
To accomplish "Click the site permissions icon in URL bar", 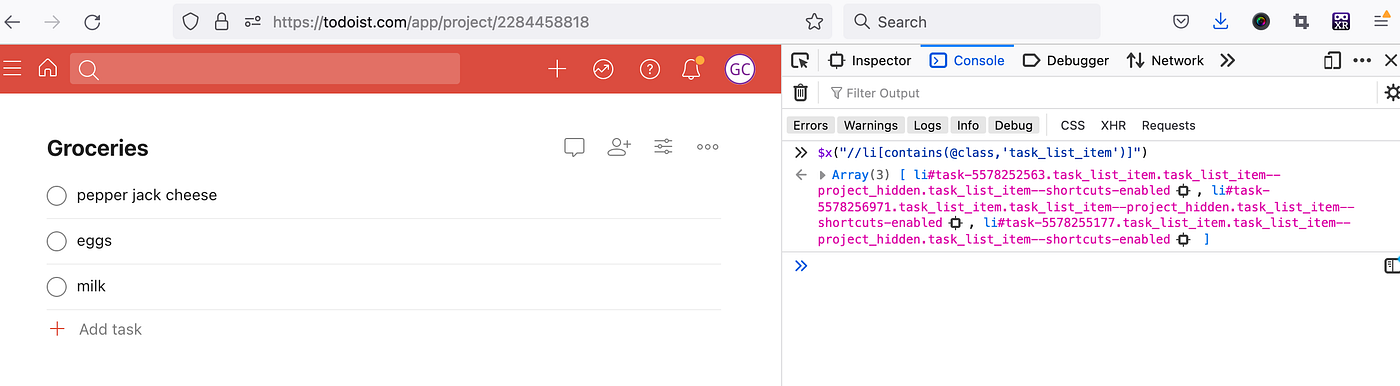I will 253,21.
